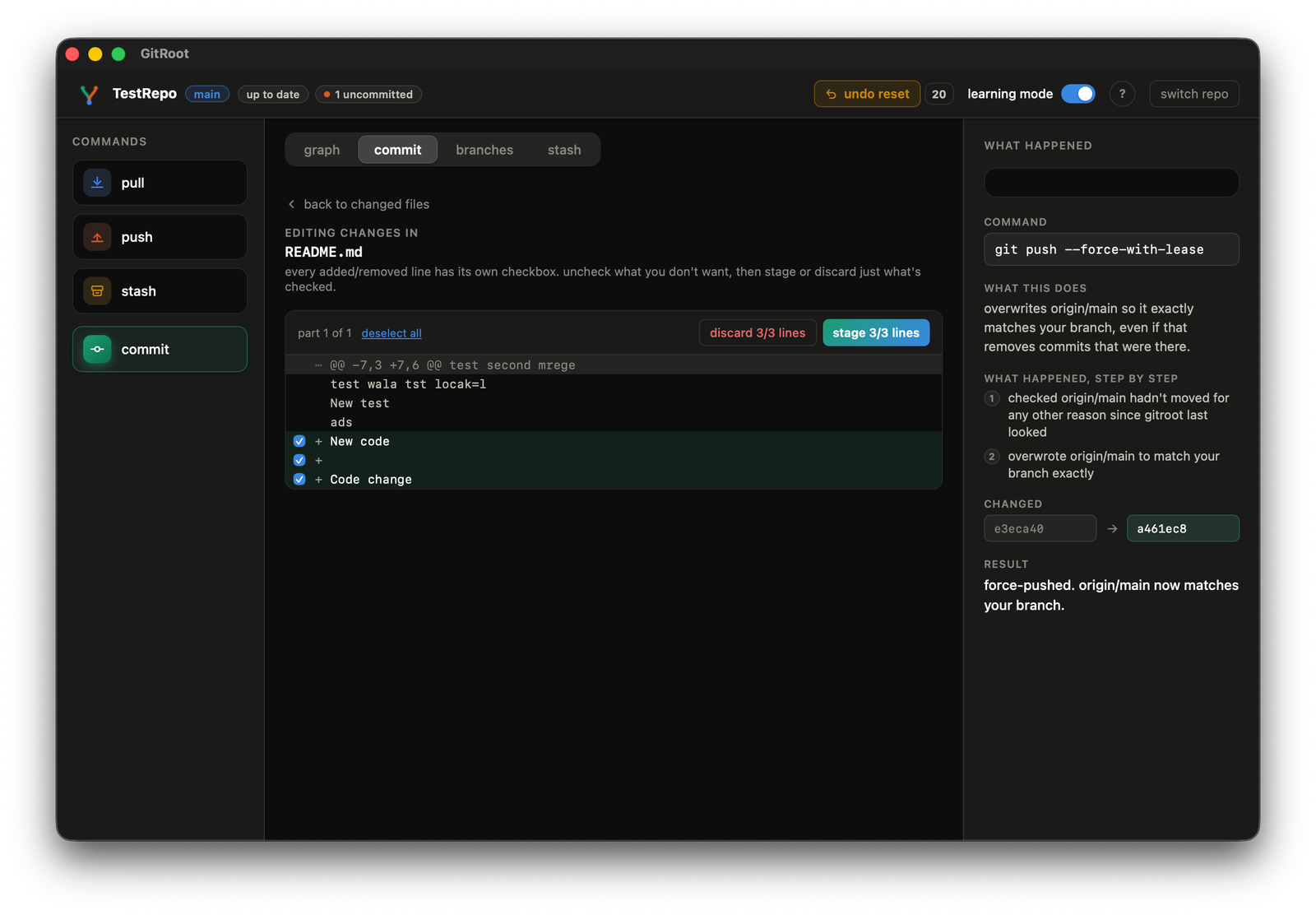Select the commit command in sidebar
Screen dimensions: 1316x915
pyautogui.click(x=160, y=349)
